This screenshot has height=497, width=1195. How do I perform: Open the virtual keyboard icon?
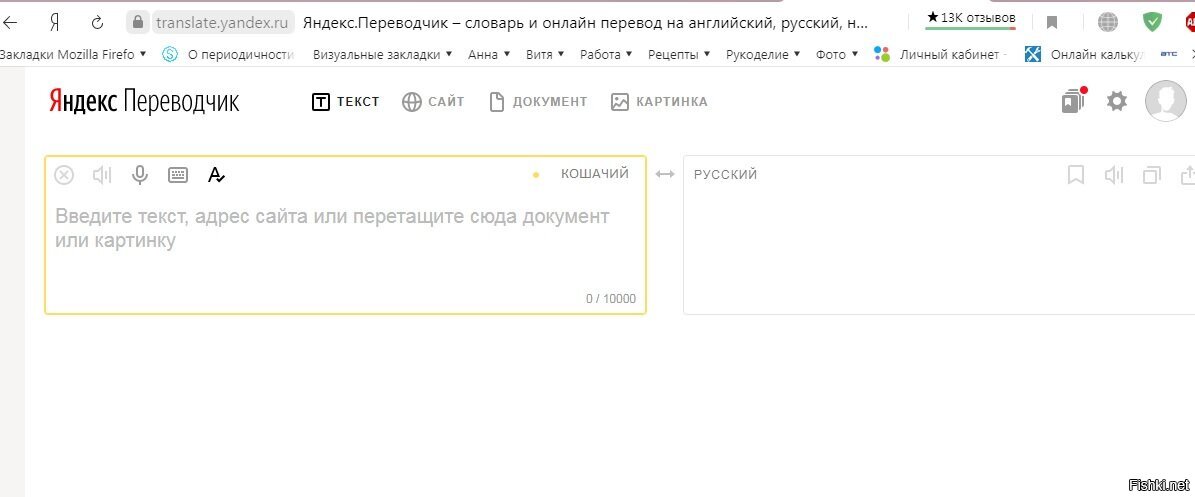178,175
